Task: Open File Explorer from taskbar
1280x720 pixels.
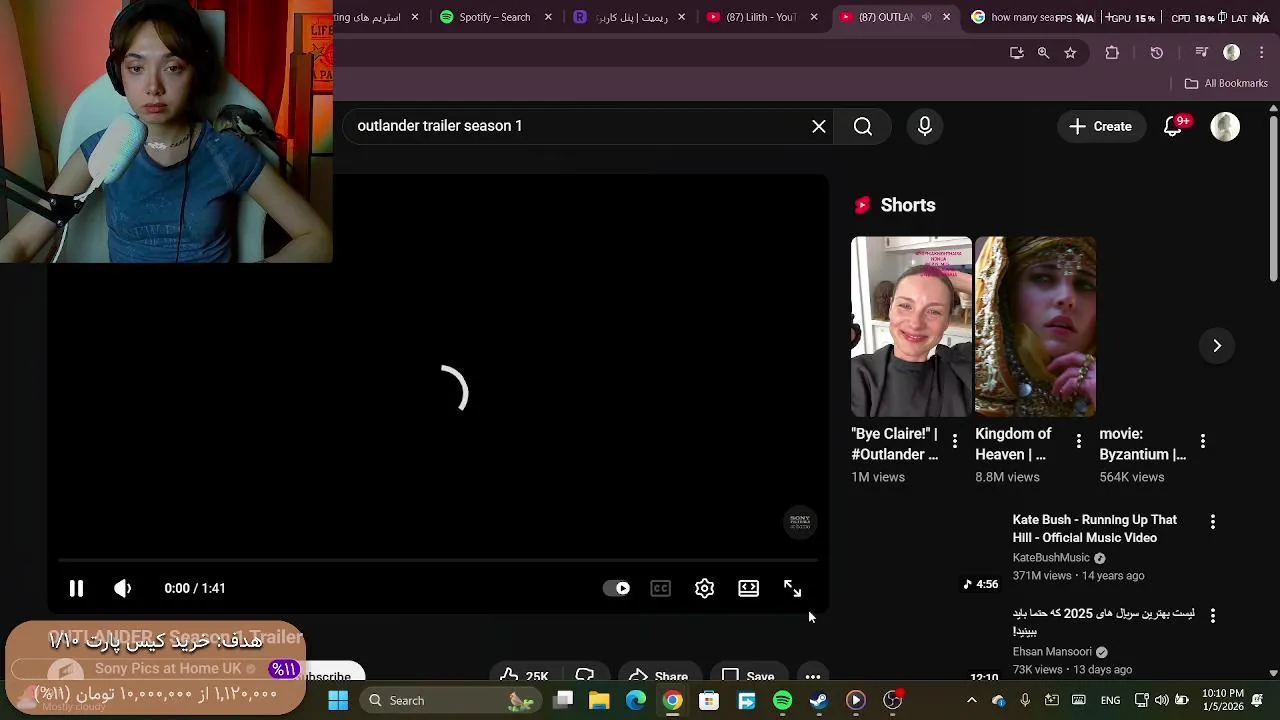Action: (599, 700)
